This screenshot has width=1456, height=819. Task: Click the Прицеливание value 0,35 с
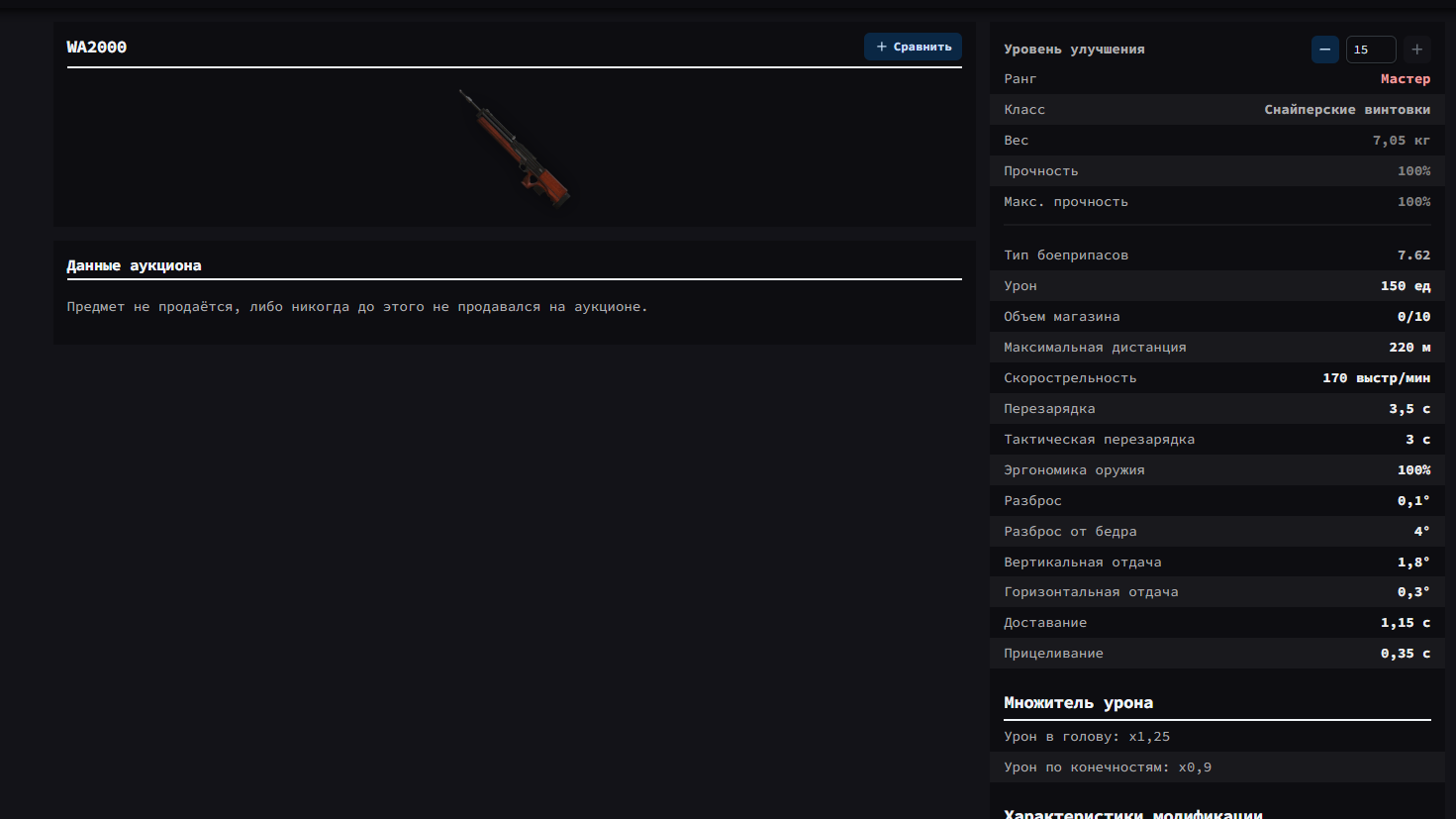point(1406,654)
